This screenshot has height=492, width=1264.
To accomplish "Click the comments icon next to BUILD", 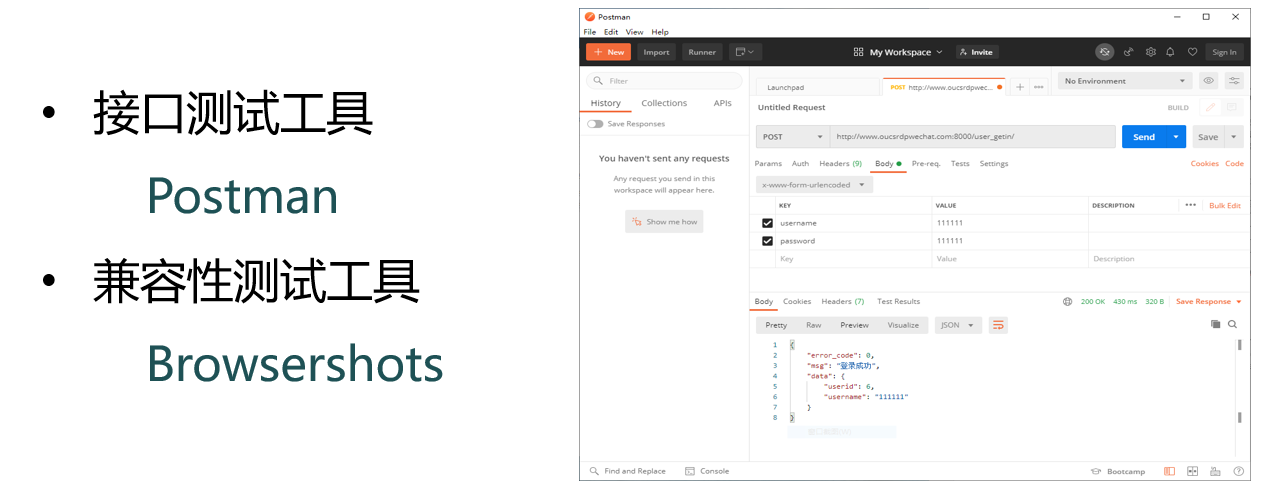I will point(1232,107).
